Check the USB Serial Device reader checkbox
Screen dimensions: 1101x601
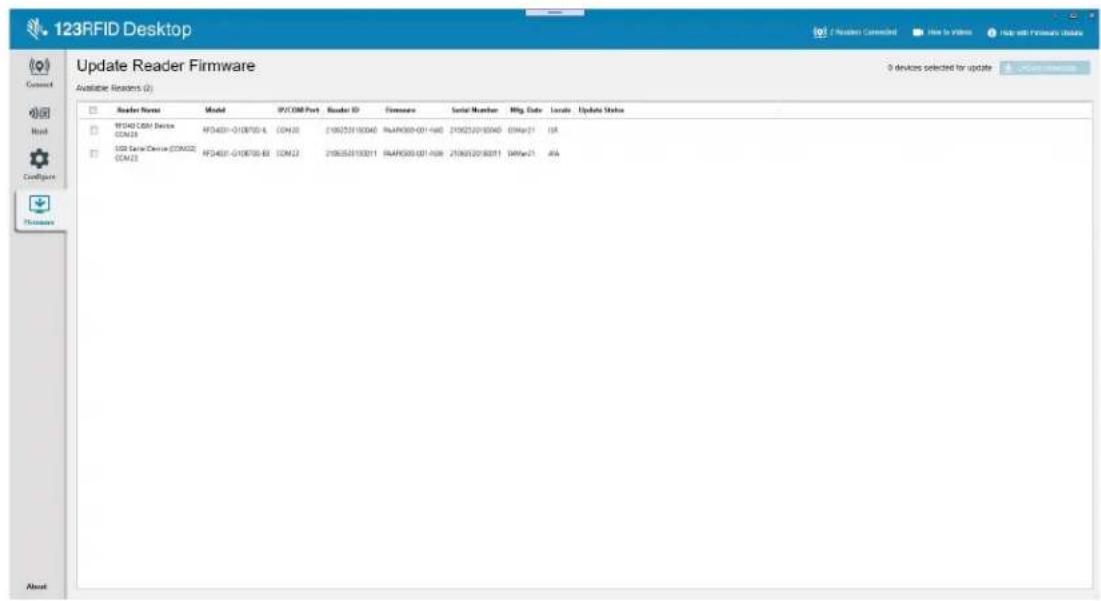click(x=93, y=153)
